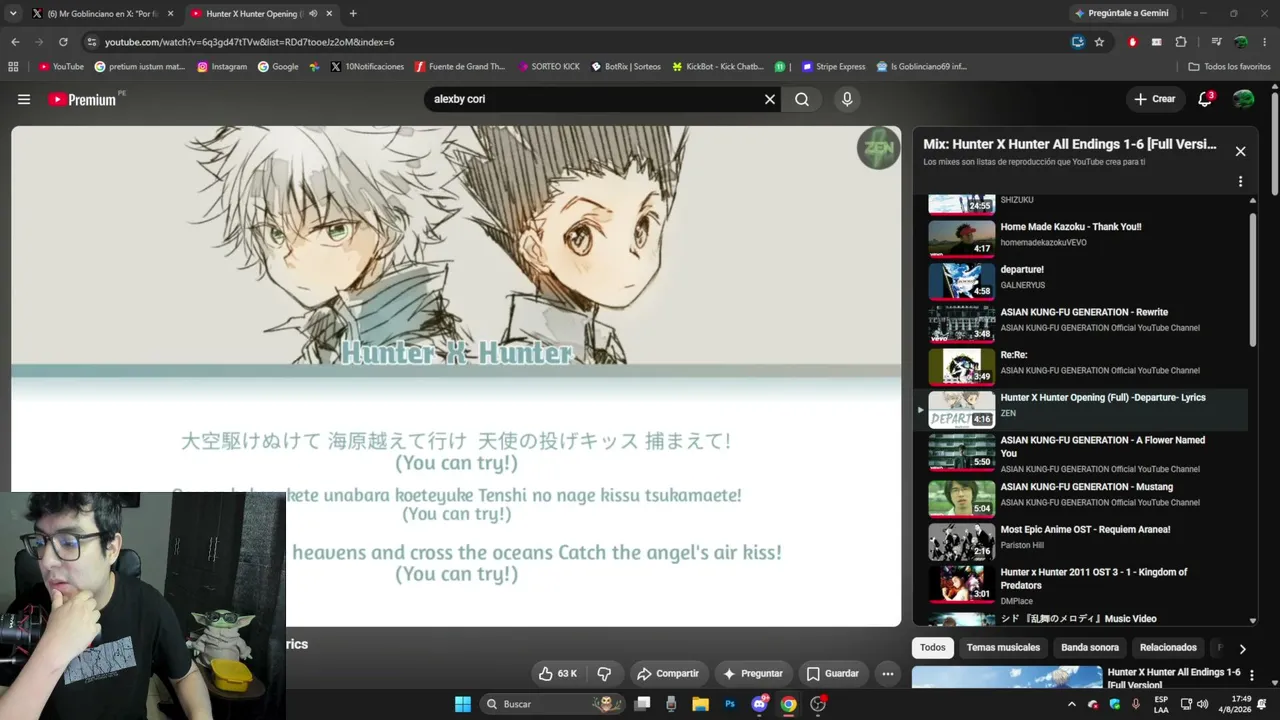Open the Chrome apps grid shortcut

click(x=13, y=67)
